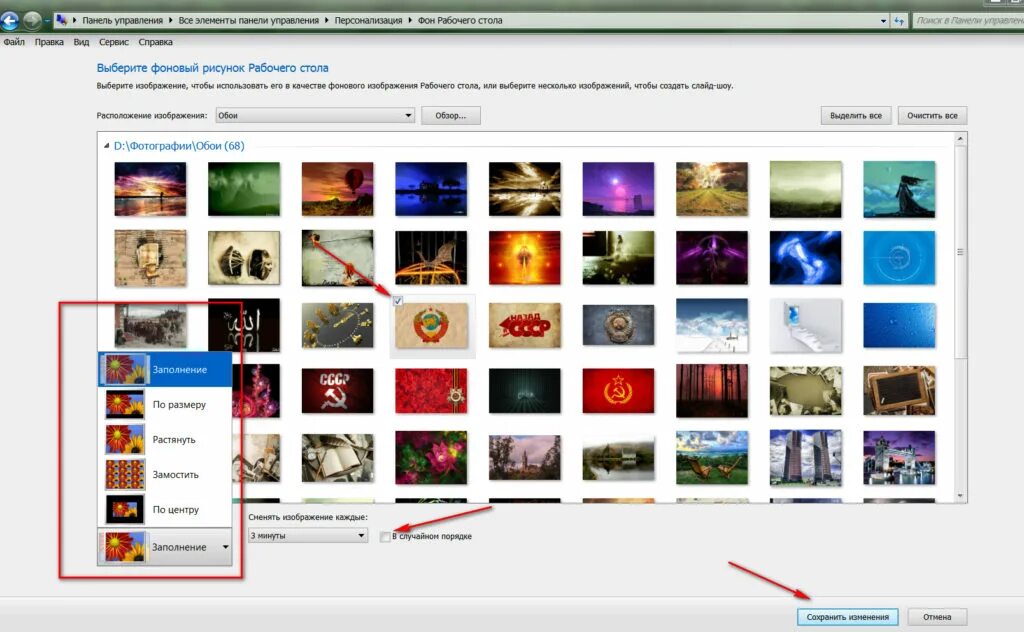Select the golden clock wallpaper thumbnail
Image resolution: width=1024 pixels, height=632 pixels.
(338, 325)
